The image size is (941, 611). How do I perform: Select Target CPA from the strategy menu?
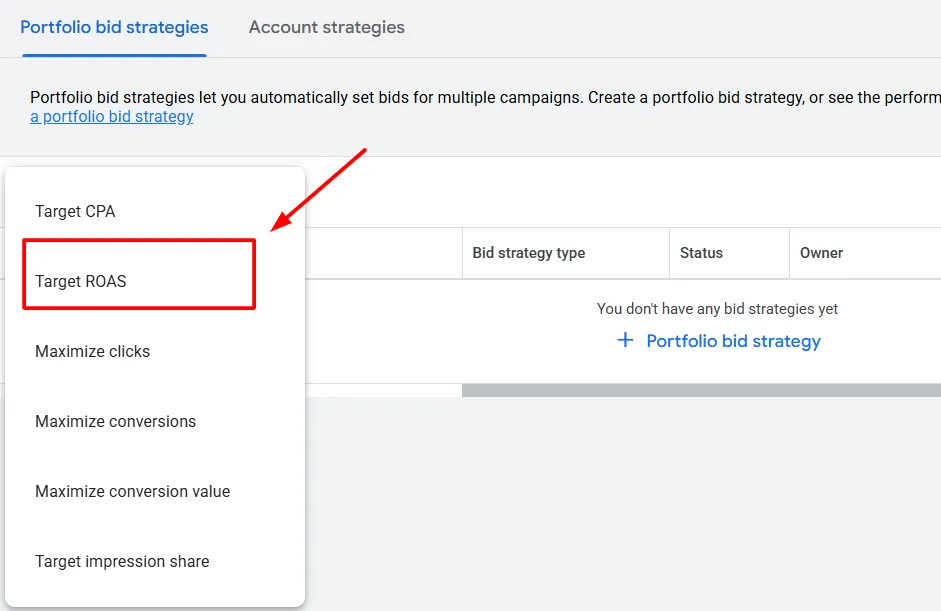[75, 211]
